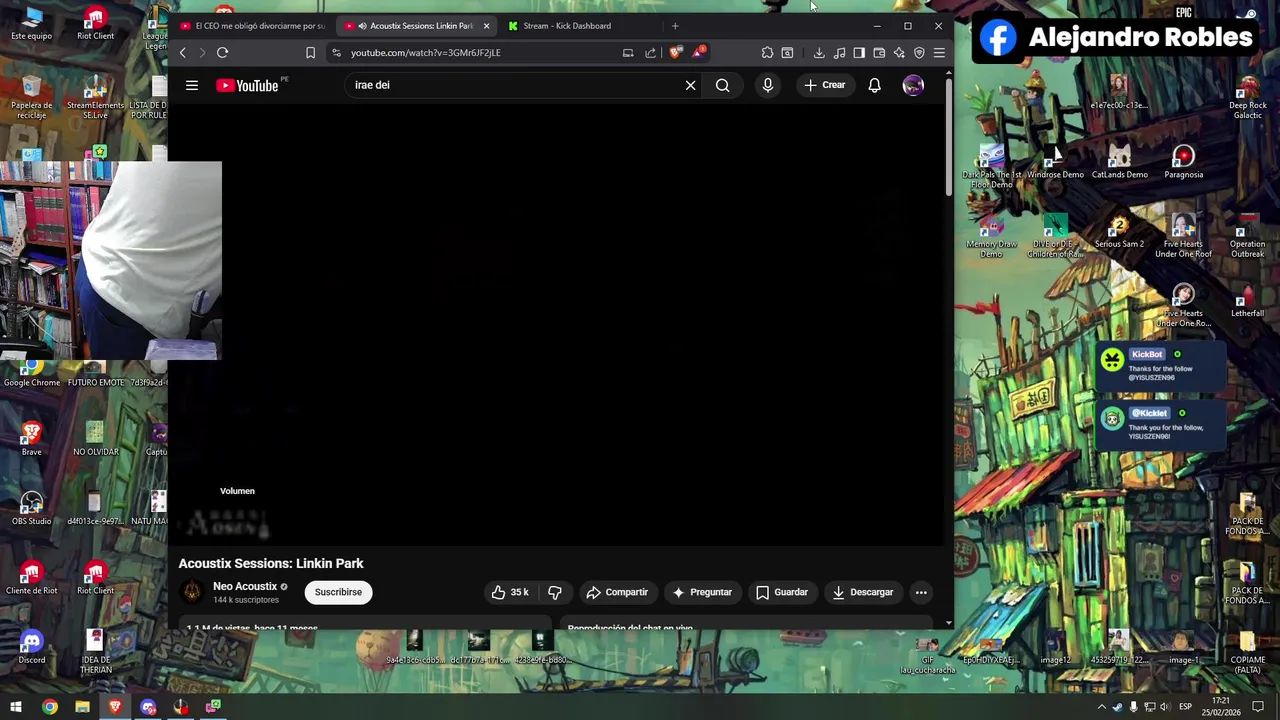Select the OBS Studio desktop icon
Image resolution: width=1280 pixels, height=720 pixels.
[31, 507]
